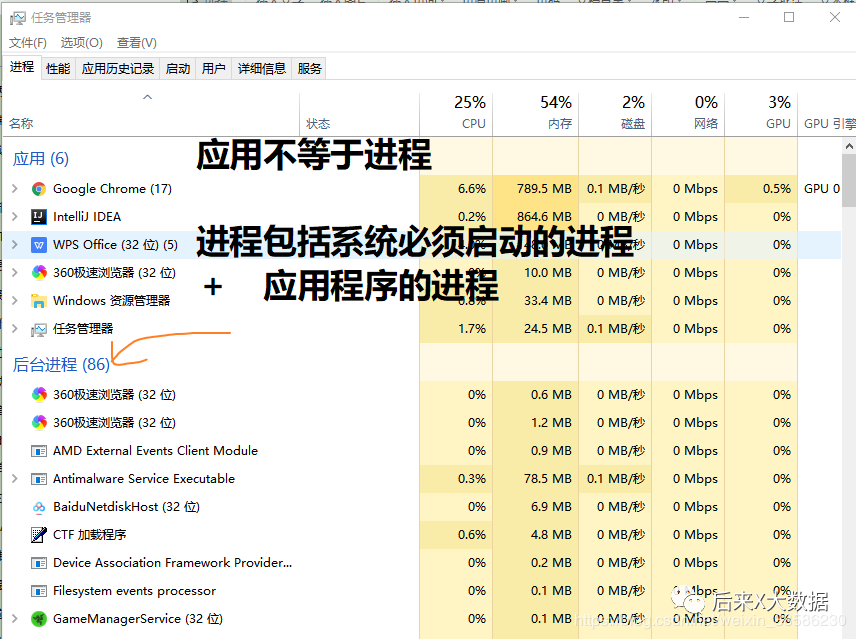
Task: Open the 查看(V) menu
Action: pos(136,43)
